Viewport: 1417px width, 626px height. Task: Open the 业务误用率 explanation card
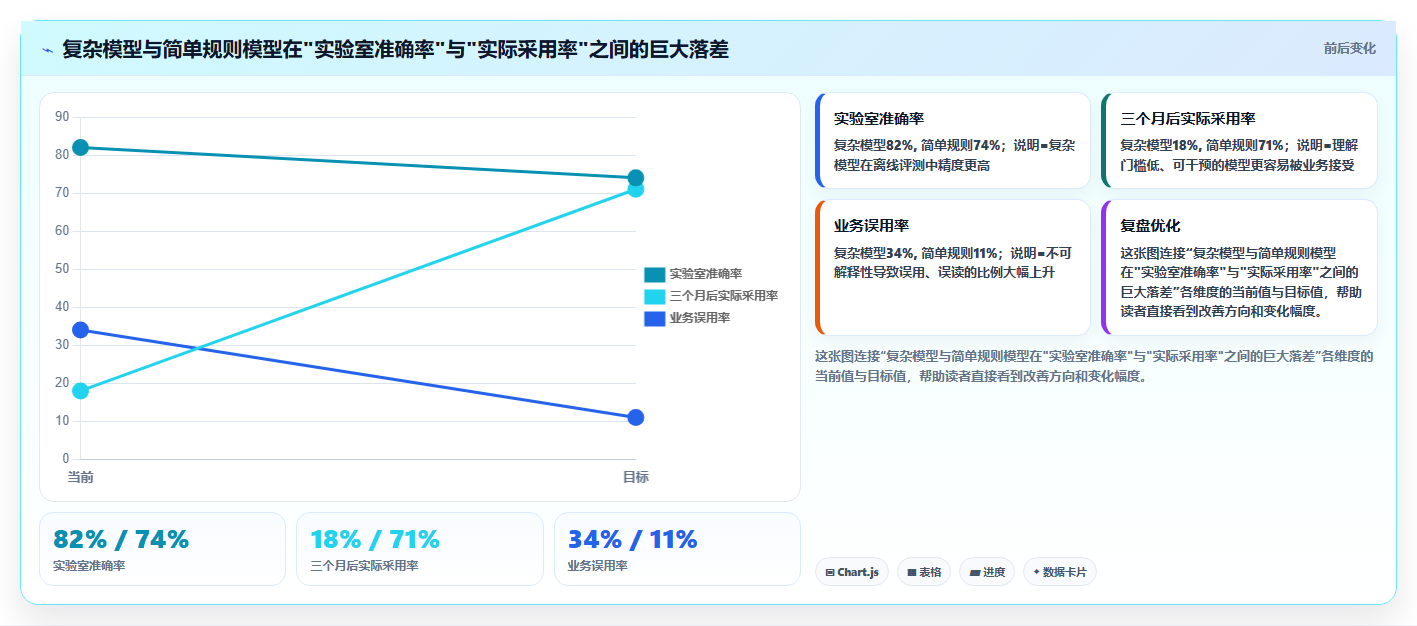(953, 268)
